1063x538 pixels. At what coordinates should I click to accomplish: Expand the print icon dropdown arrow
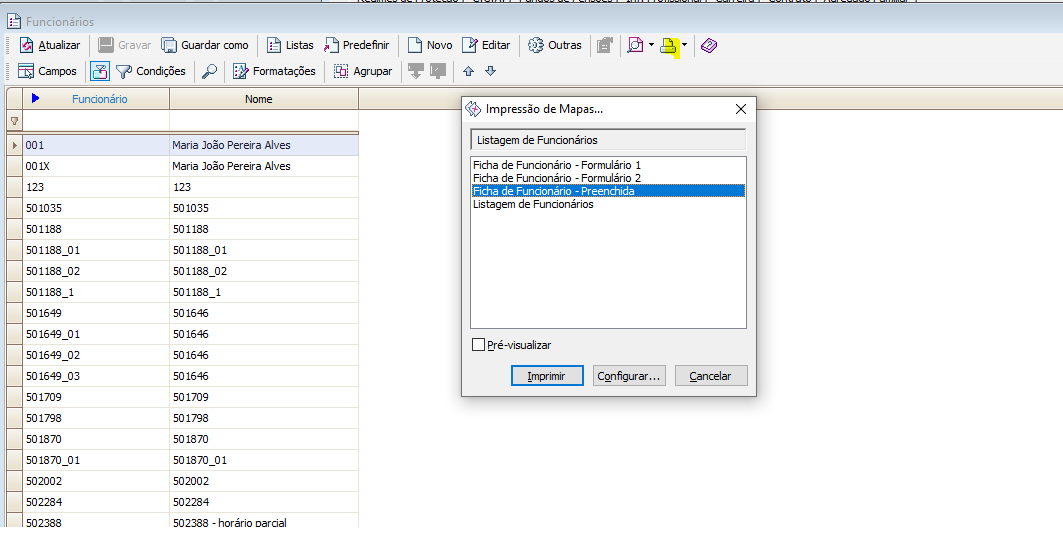[684, 45]
